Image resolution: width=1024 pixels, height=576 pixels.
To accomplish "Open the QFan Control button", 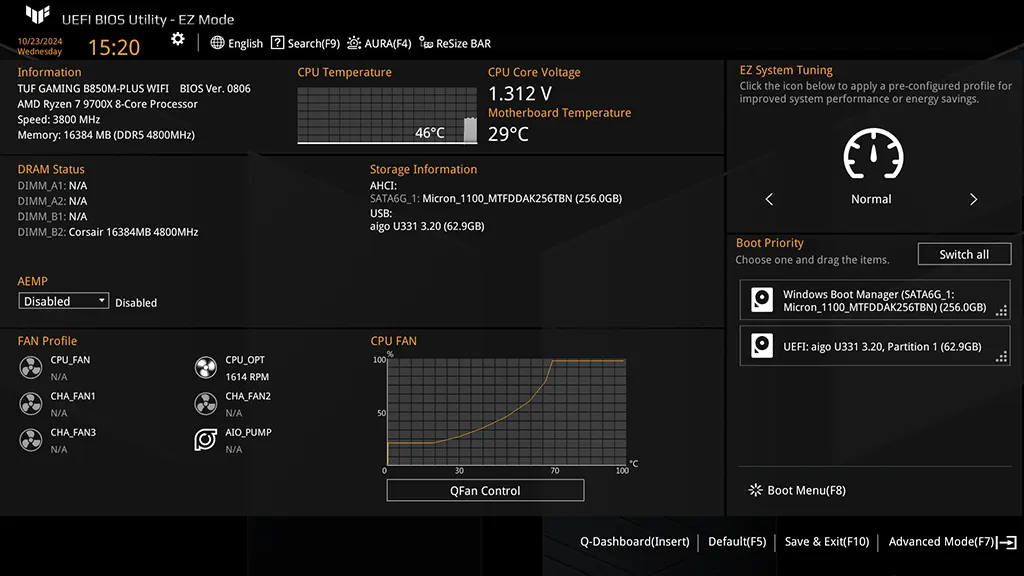I will (485, 491).
